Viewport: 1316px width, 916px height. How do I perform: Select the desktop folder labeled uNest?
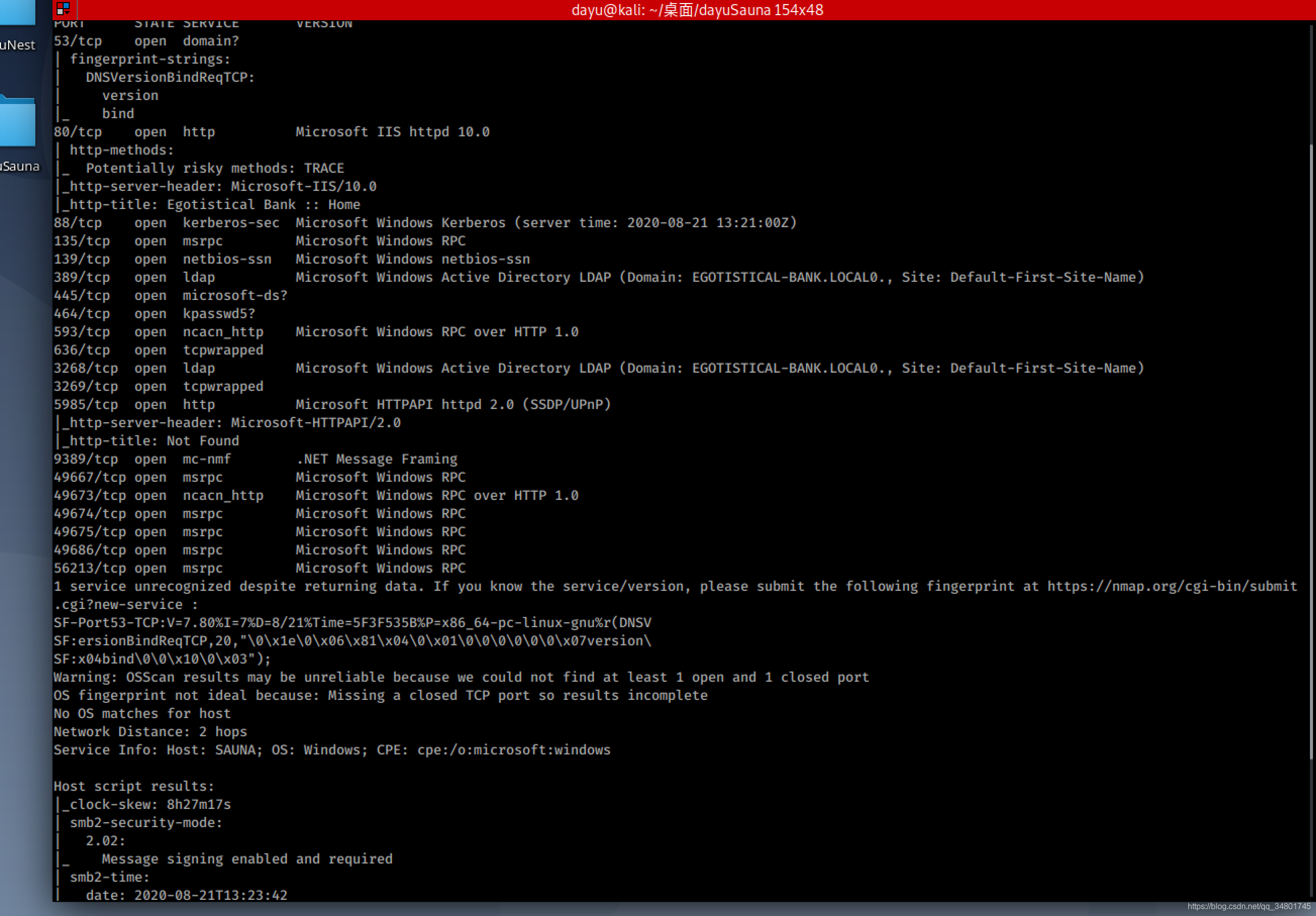pos(17,13)
